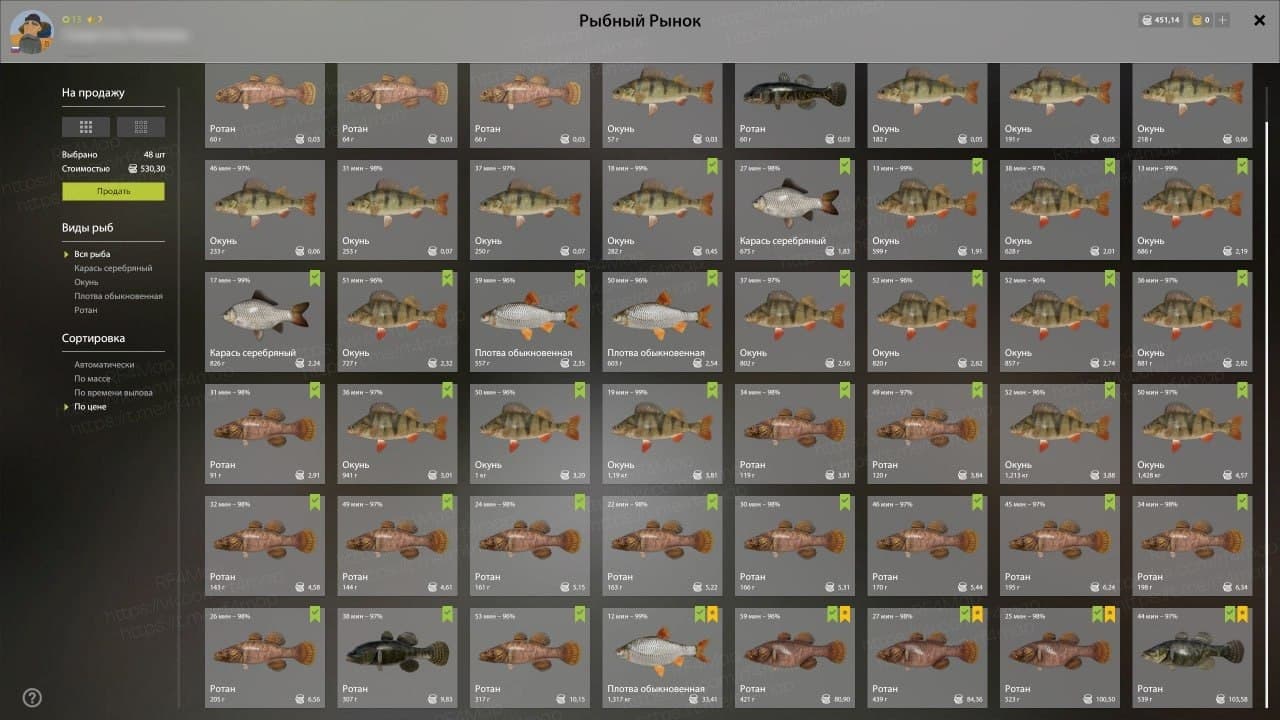Image resolution: width=1280 pixels, height=720 pixels.
Task: Choose the Окунь 218 г card
Action: pyautogui.click(x=1192, y=105)
